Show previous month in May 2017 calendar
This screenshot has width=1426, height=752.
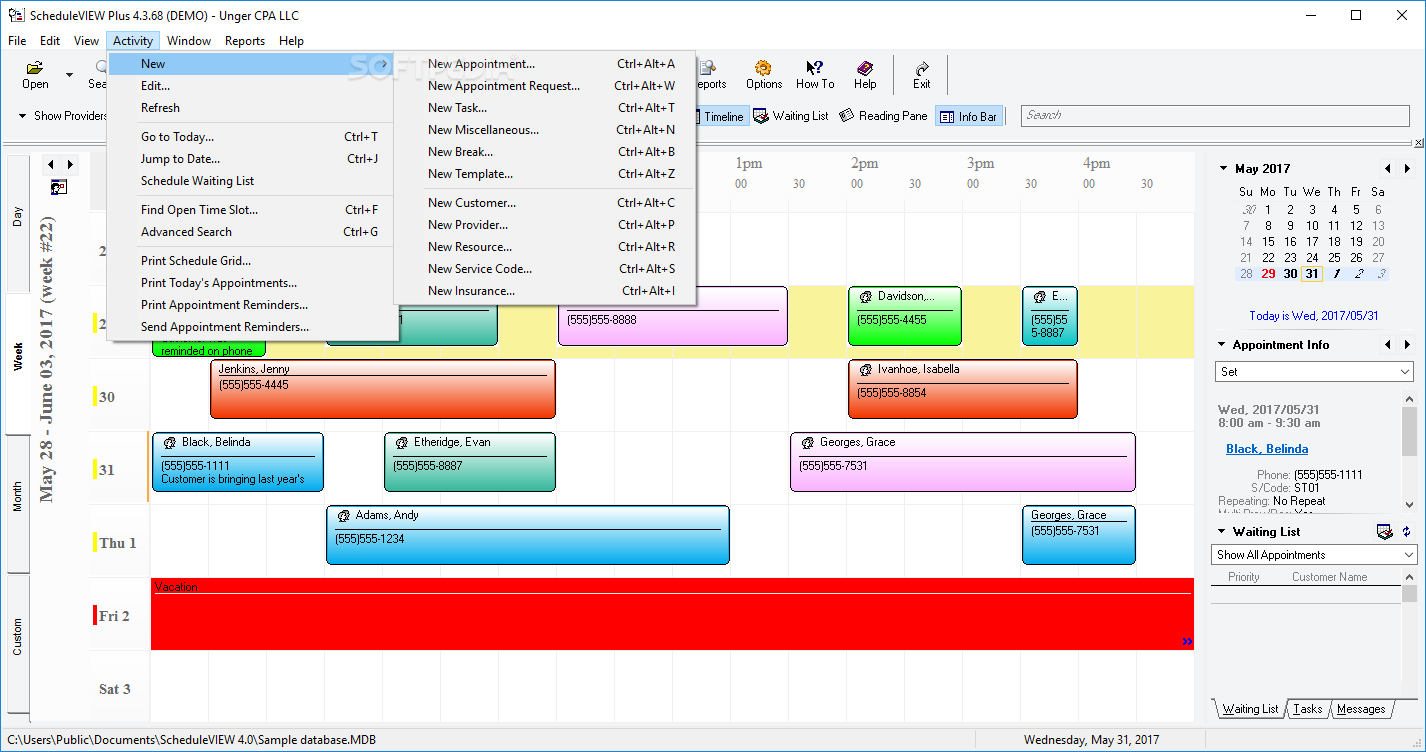1387,169
